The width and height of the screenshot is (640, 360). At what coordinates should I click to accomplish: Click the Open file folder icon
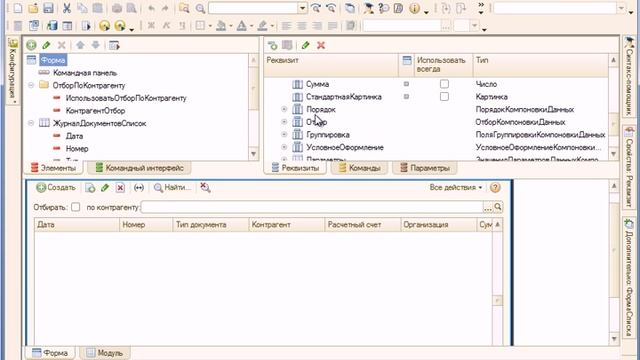point(33,8)
